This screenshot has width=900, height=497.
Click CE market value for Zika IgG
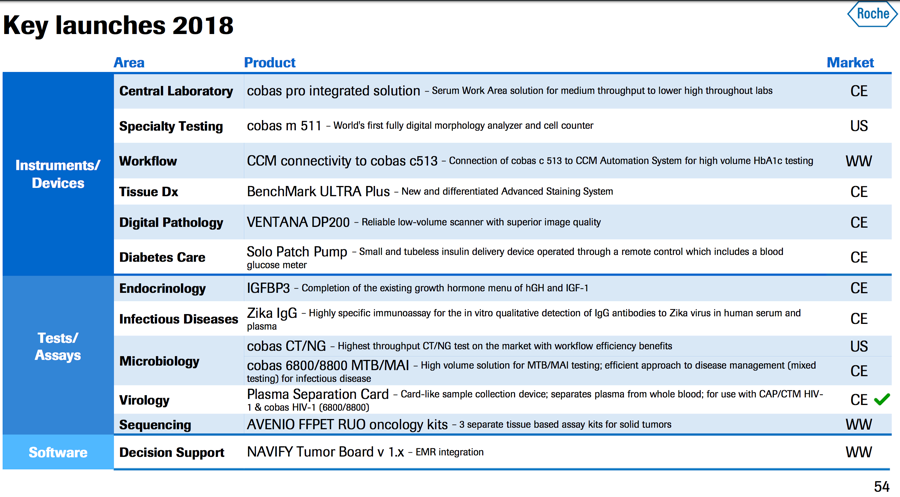tap(859, 319)
